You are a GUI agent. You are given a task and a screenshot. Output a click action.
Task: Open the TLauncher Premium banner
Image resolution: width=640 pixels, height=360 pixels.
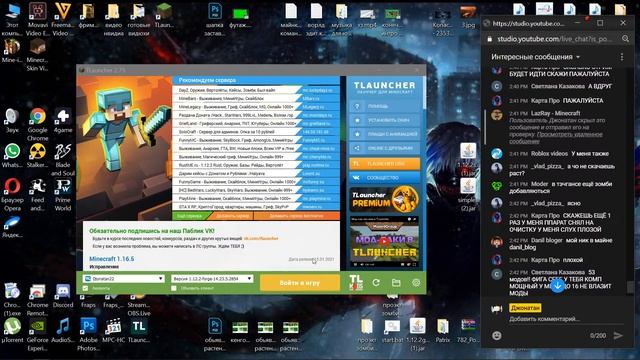pyautogui.click(x=384, y=199)
